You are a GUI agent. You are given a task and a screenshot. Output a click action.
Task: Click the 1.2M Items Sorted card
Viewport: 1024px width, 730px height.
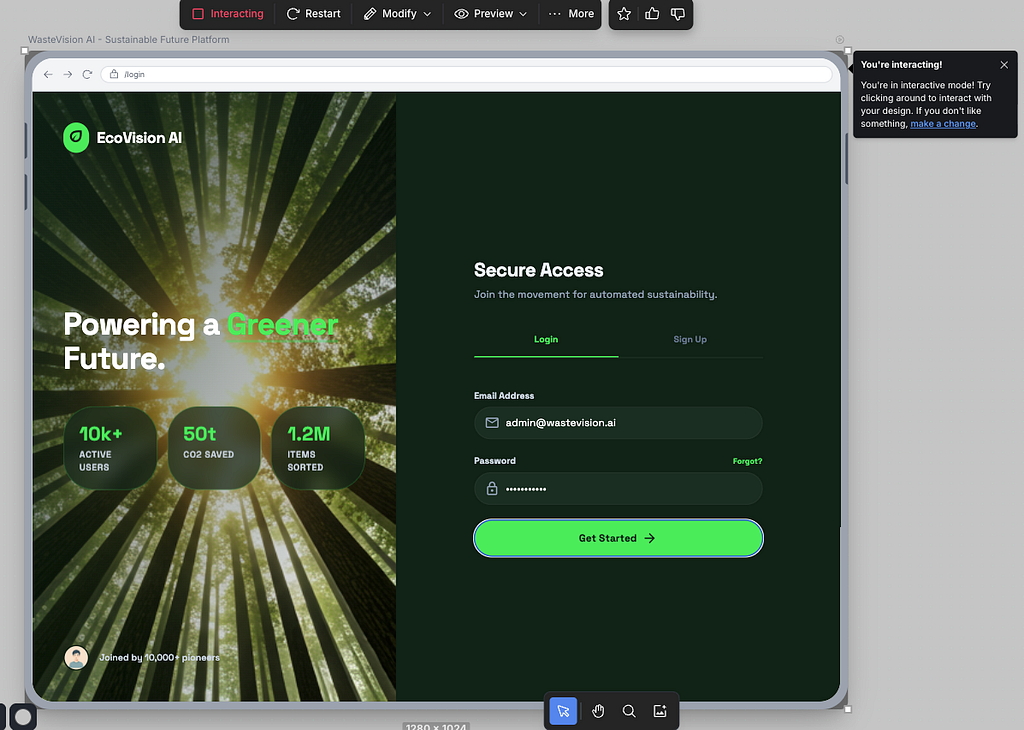[x=318, y=448]
